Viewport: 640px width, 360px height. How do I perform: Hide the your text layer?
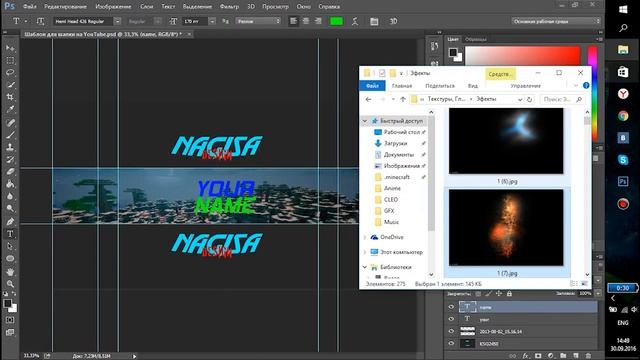[x=451, y=319]
